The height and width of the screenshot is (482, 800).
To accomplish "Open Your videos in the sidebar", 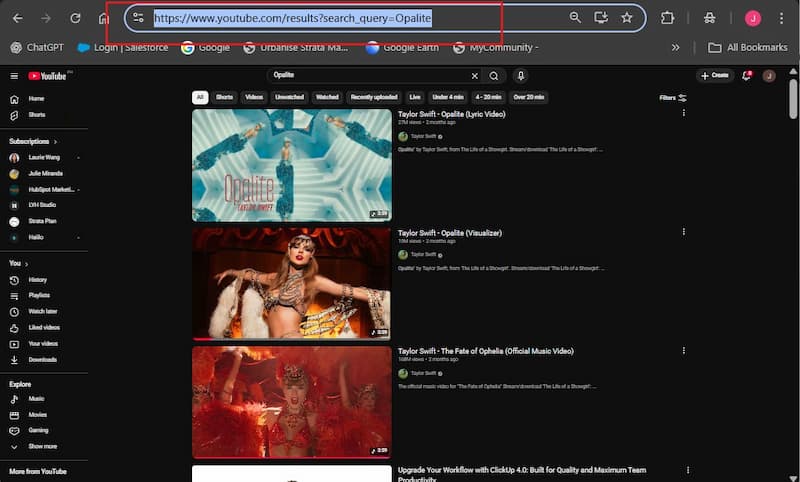I will 44,344.
